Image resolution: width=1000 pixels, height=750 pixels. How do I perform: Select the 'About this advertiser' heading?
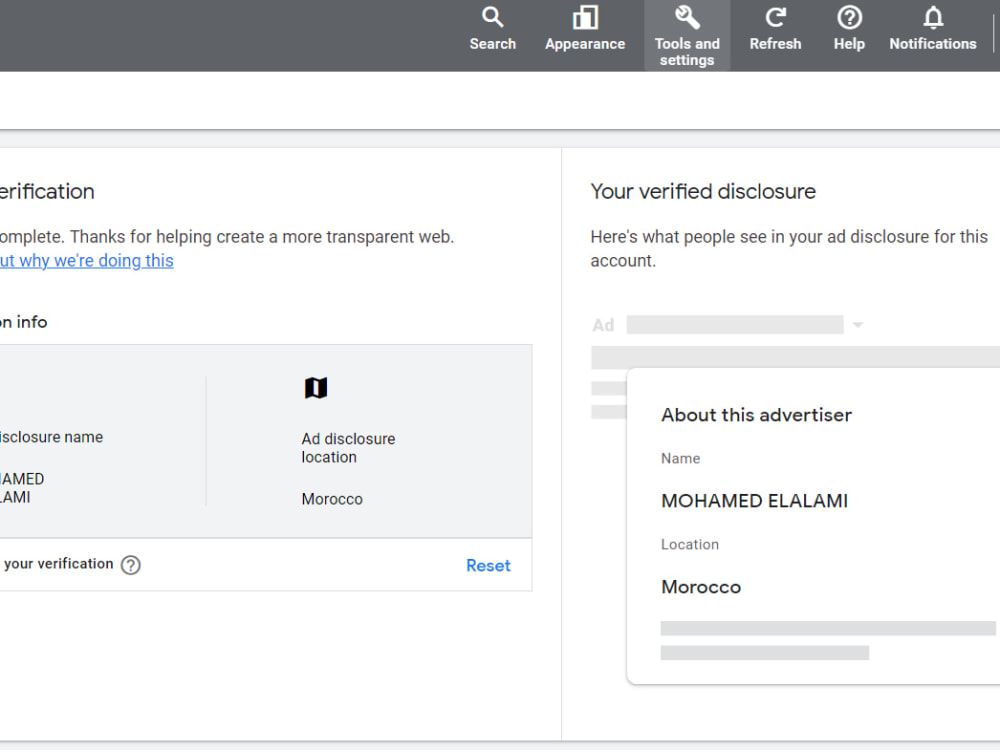[756, 415]
